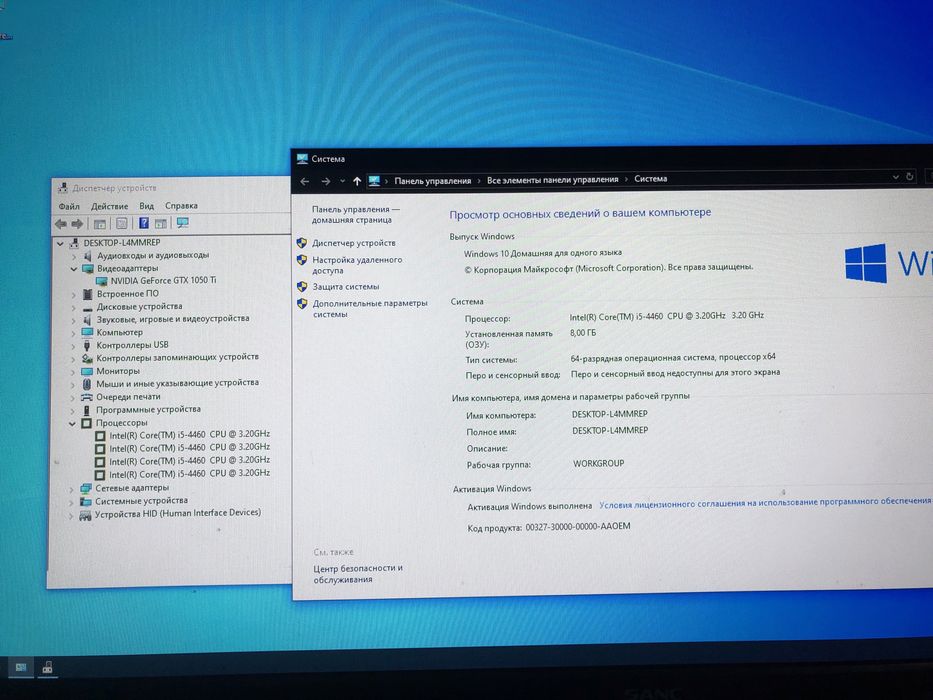Click Device Manager title bar app icon
This screenshot has height=700, width=933.
(62, 189)
